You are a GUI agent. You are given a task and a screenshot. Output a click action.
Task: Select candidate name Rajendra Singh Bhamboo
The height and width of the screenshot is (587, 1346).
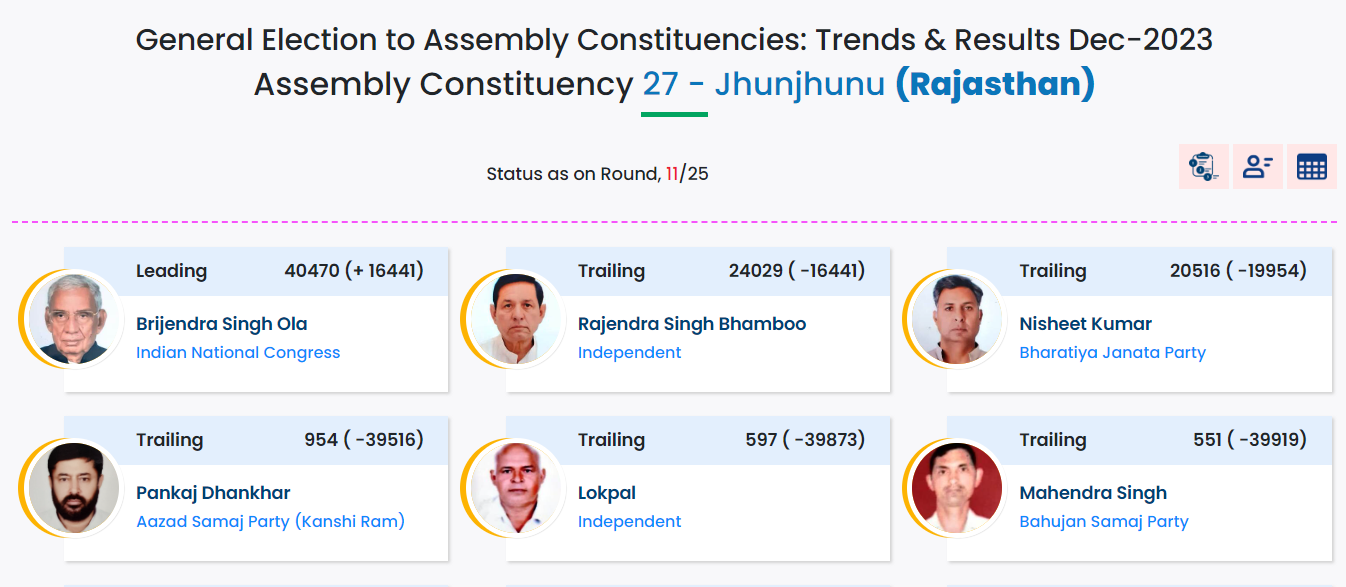pyautogui.click(x=692, y=324)
